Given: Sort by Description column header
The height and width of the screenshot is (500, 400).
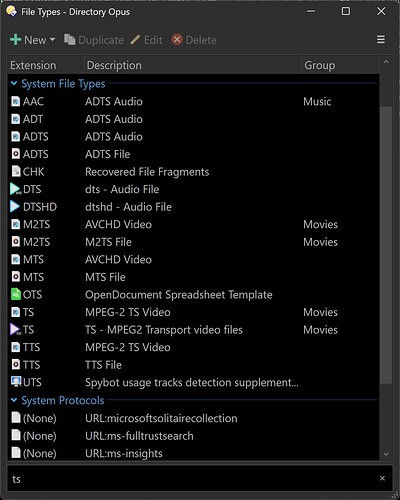Looking at the screenshot, I should (x=193, y=65).
